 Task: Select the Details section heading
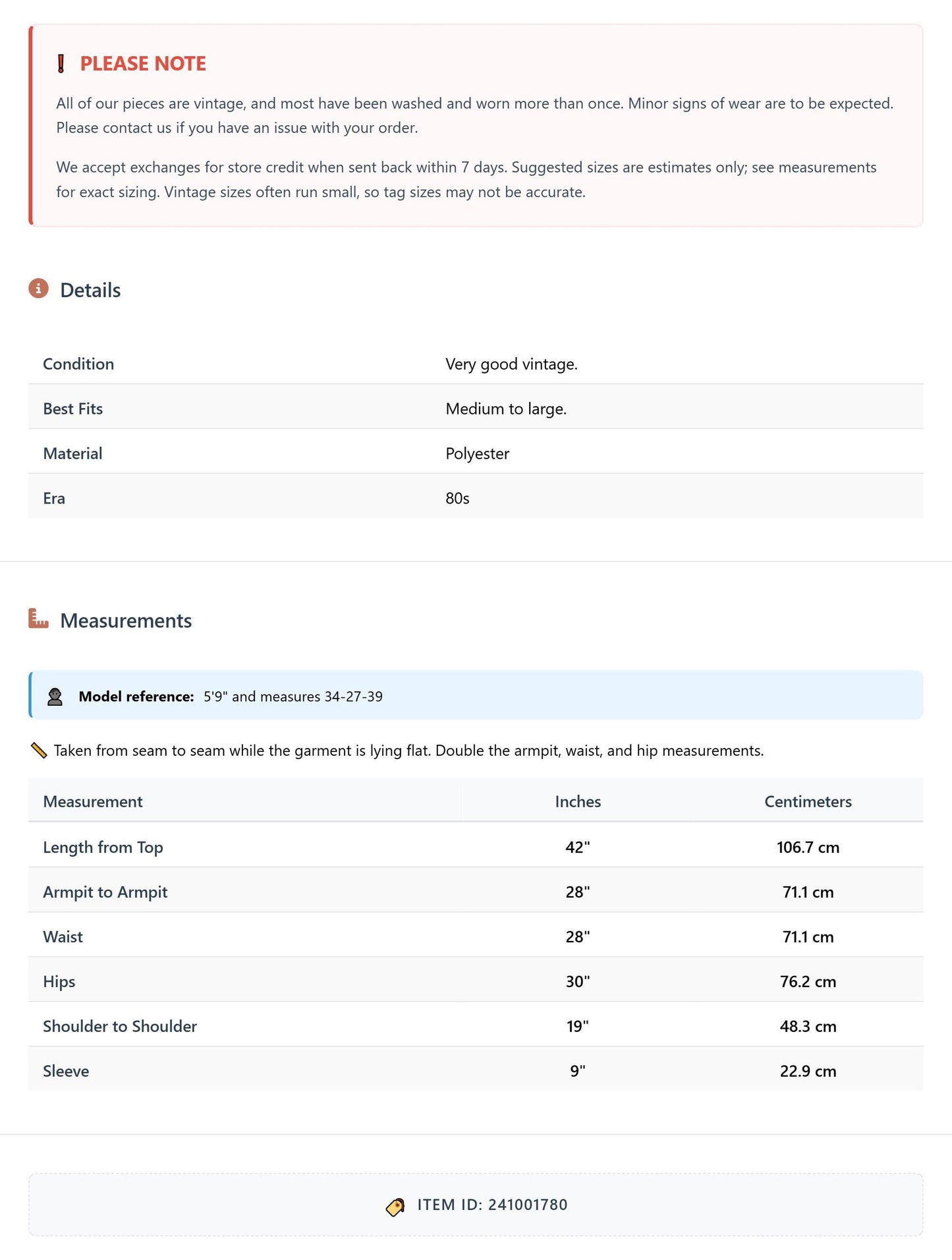tap(90, 290)
